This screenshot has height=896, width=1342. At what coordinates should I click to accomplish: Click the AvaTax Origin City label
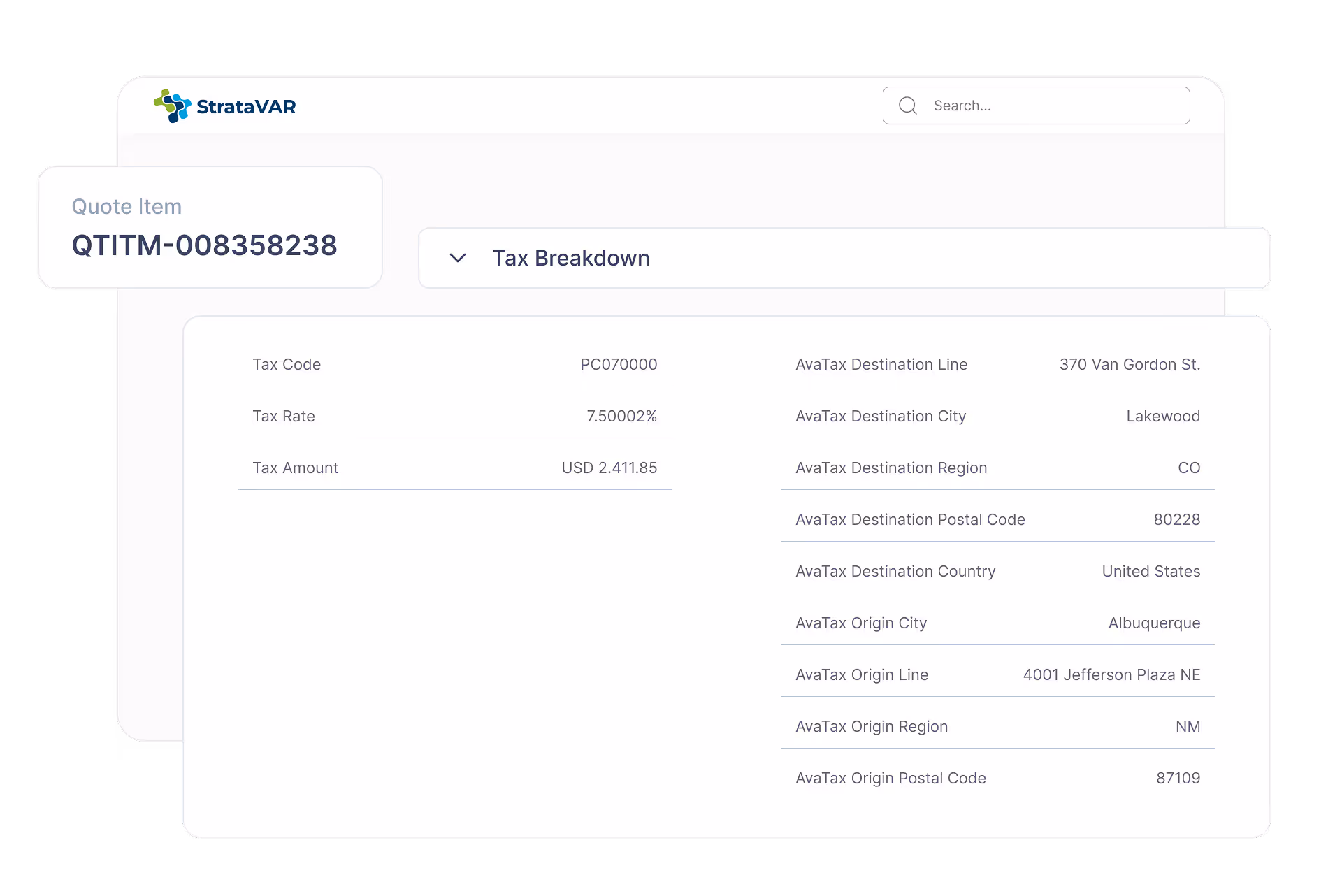point(861,623)
